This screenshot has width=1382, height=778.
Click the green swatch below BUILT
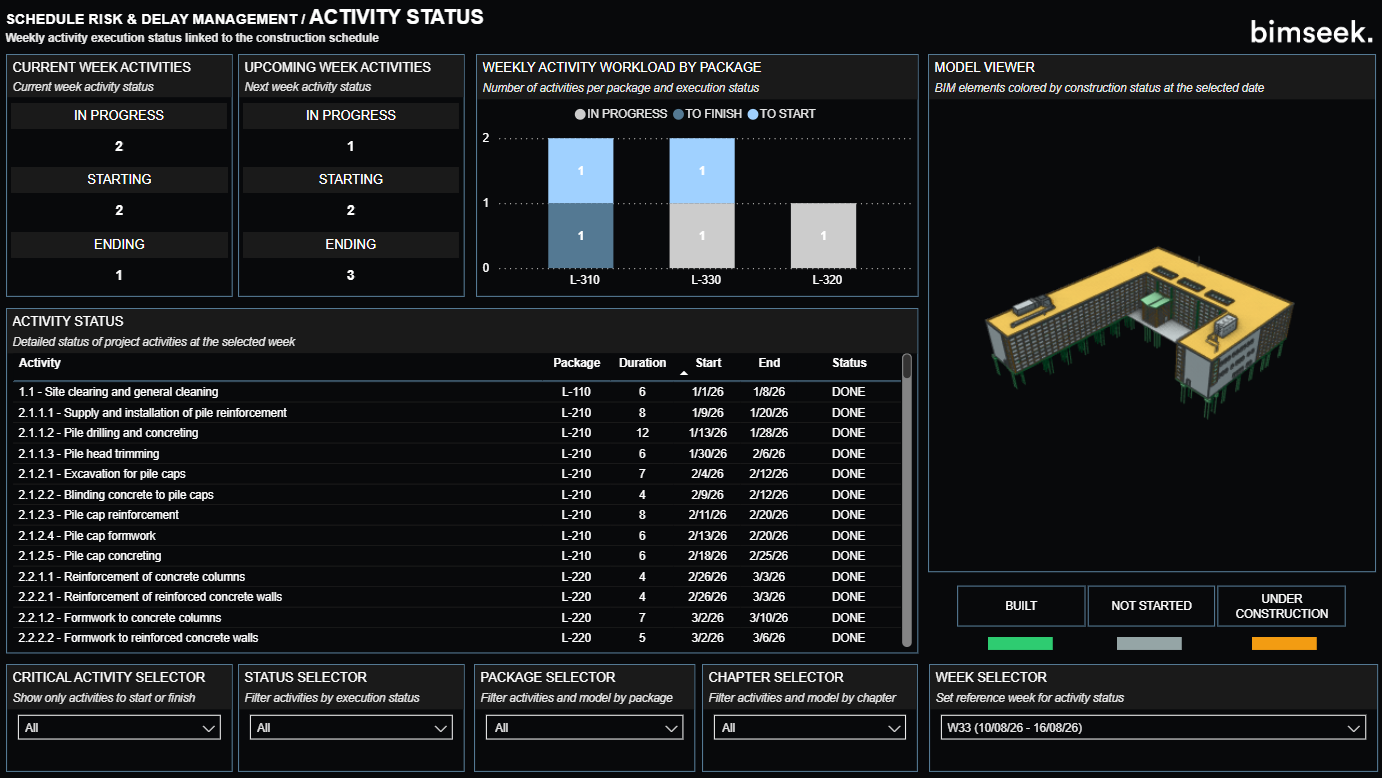point(1020,644)
